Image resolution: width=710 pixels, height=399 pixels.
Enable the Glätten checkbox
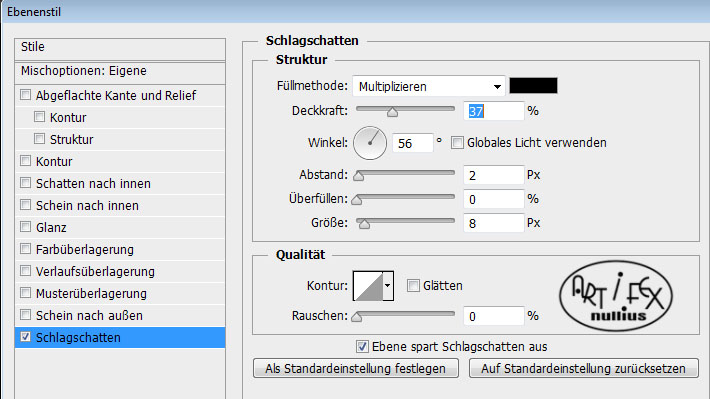pos(413,286)
